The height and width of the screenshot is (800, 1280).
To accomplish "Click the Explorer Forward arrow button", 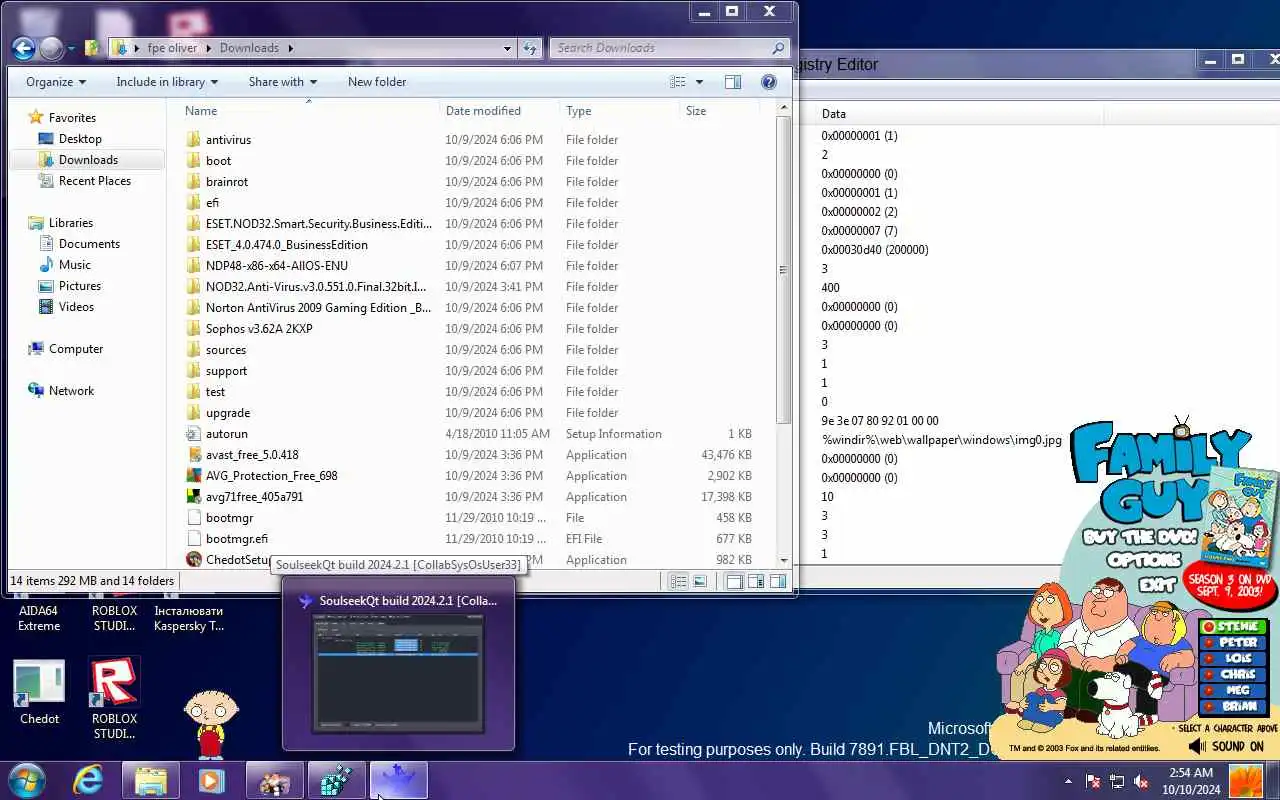I will click(x=51, y=47).
